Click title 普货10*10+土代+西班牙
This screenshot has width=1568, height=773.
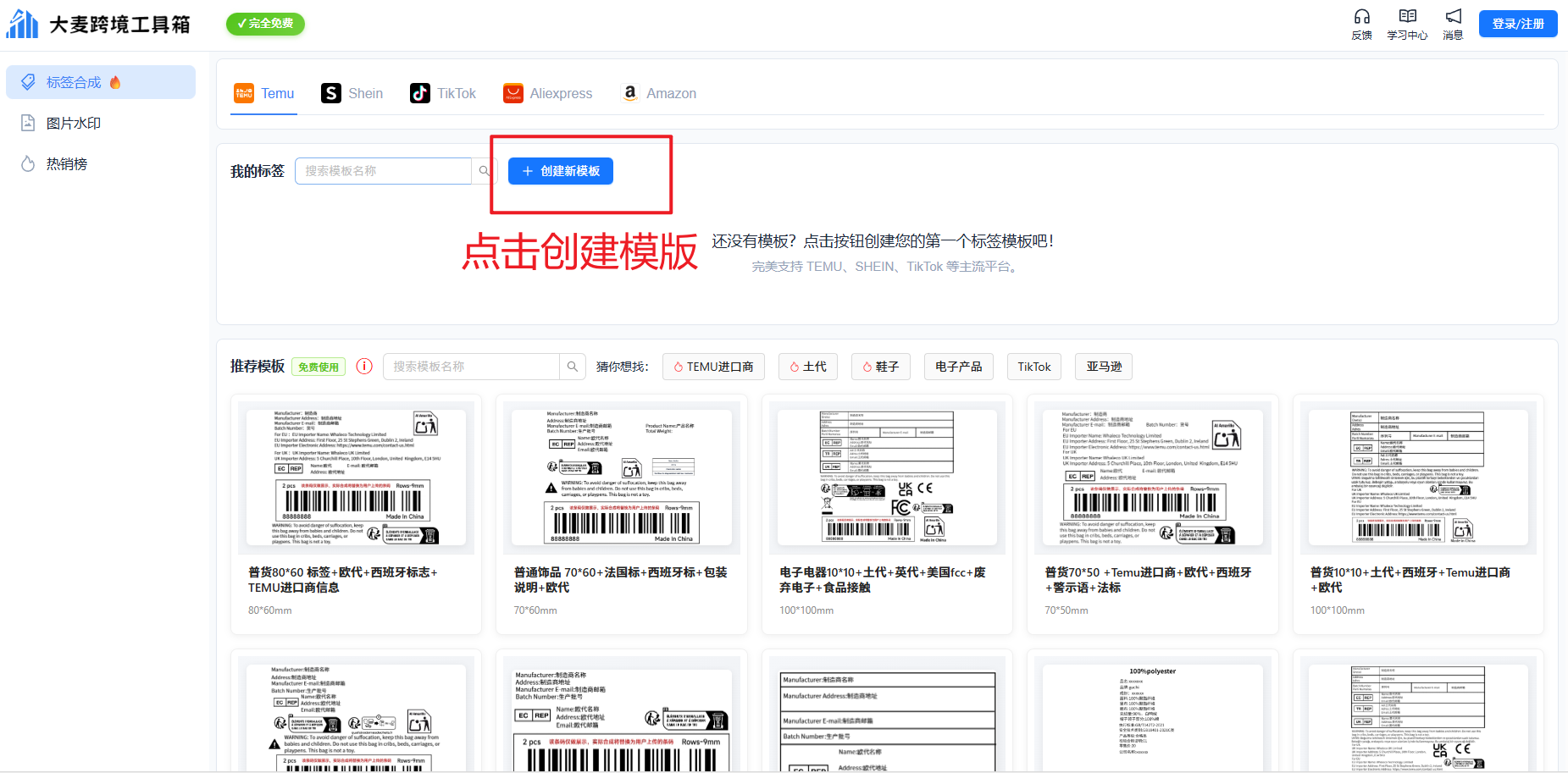tap(1410, 580)
